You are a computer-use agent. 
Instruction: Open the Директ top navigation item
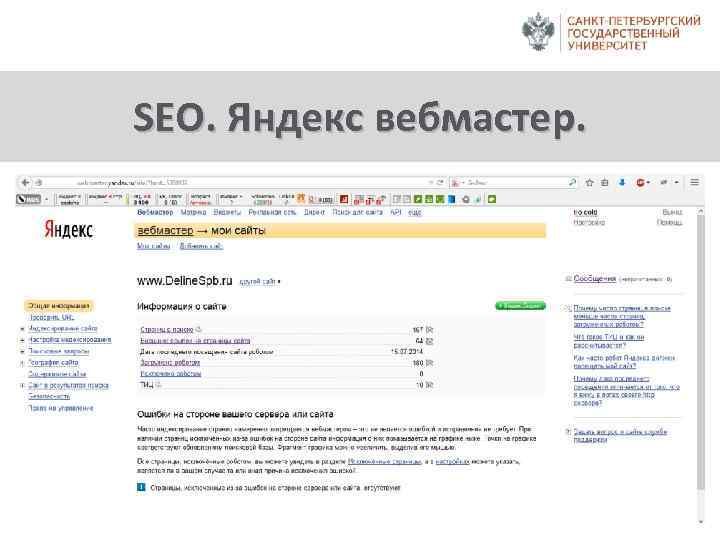coord(314,212)
